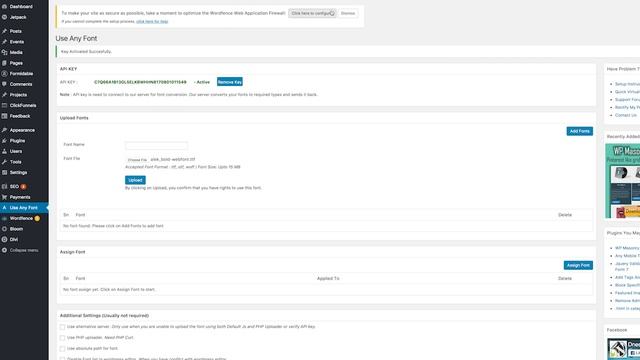Enable the Use alternative server checkbox
The width and height of the screenshot is (640, 360).
pos(62,327)
